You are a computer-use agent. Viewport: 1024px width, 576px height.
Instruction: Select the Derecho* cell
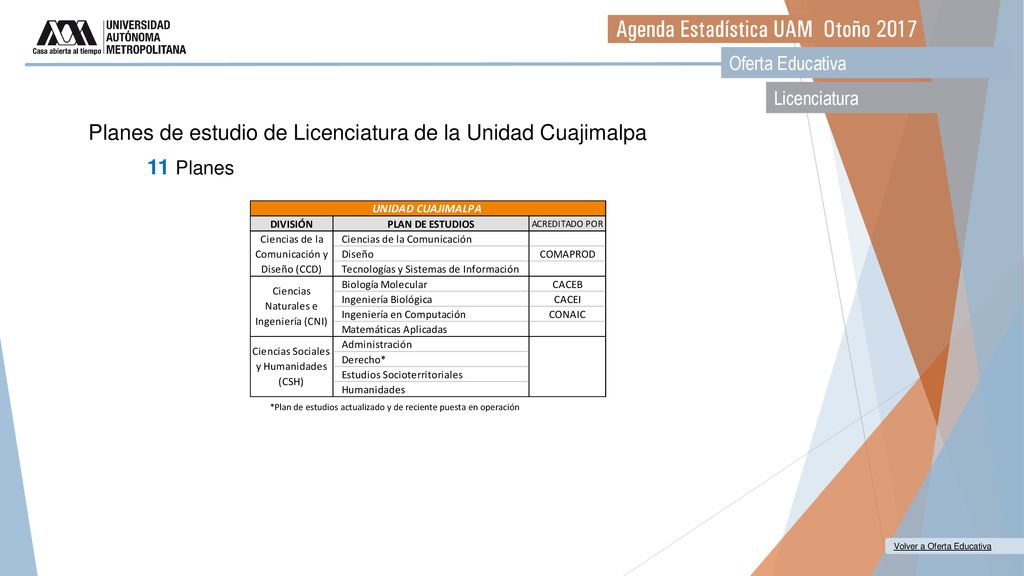tap(430, 359)
